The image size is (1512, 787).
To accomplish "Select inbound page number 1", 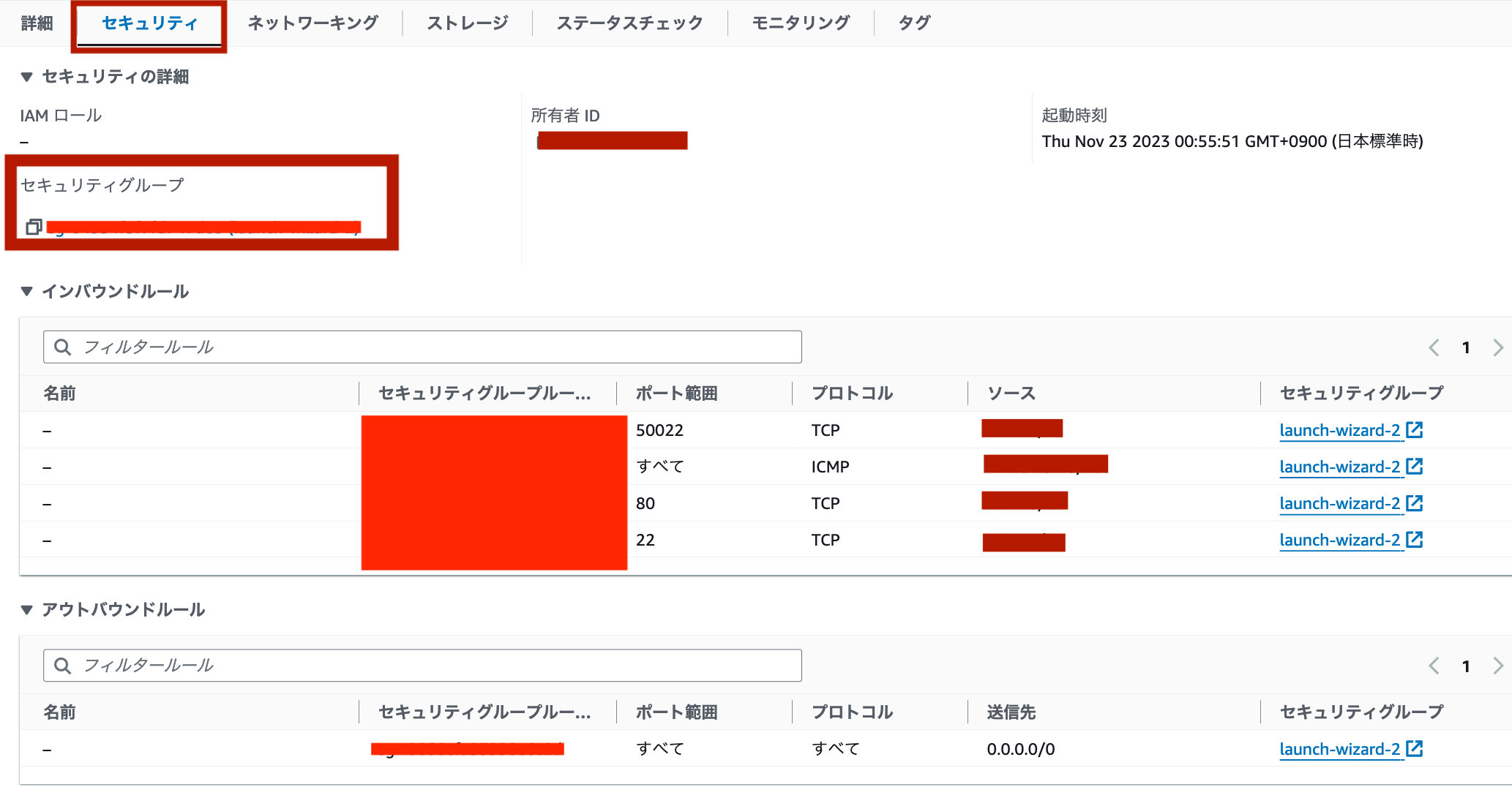I will coord(1466,347).
